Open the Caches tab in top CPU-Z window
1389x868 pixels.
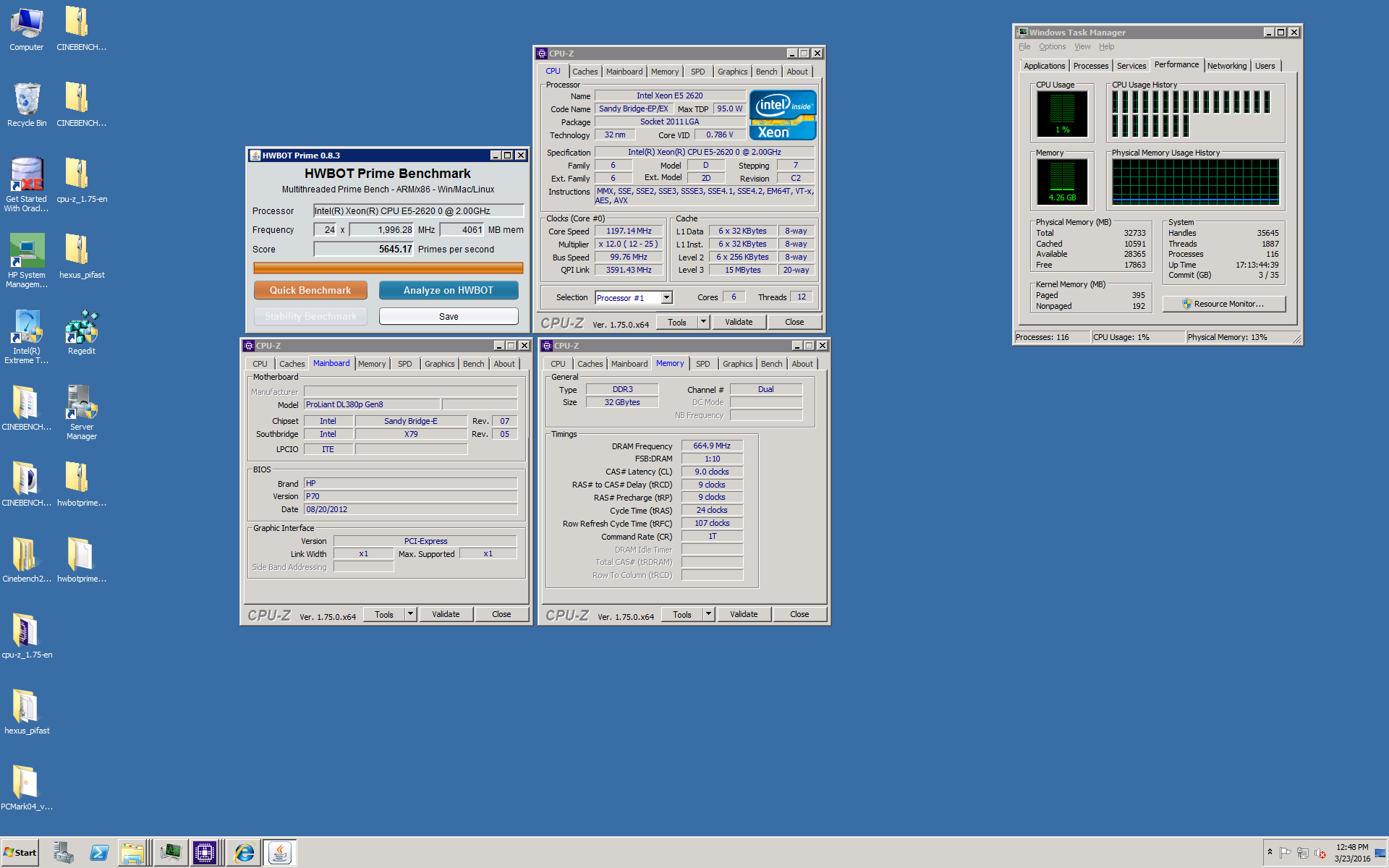click(585, 72)
